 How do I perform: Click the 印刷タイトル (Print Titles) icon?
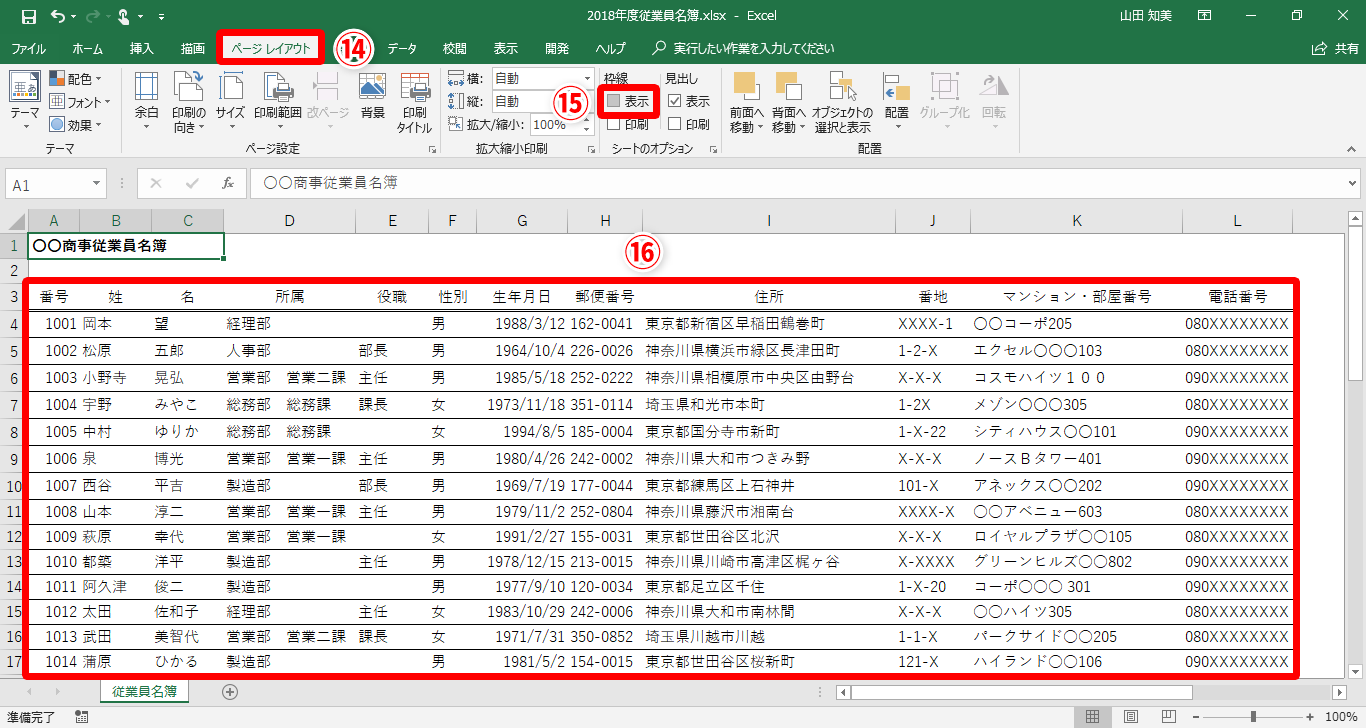tap(414, 103)
